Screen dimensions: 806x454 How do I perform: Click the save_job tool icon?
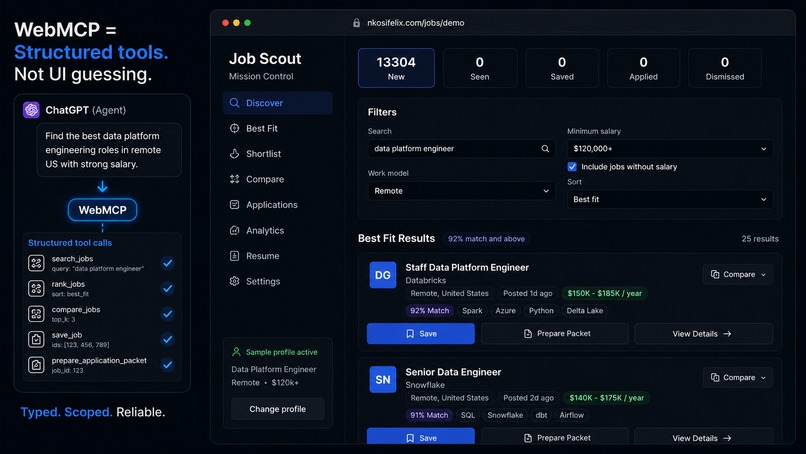36,339
